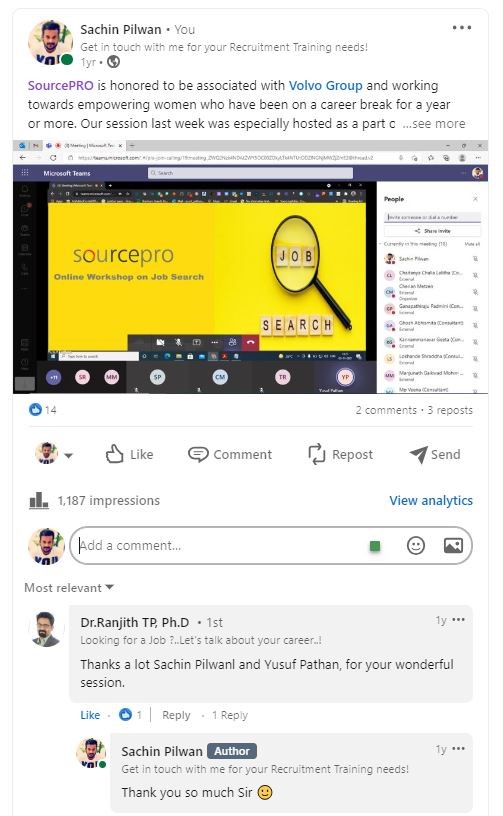Send the post via paper plane icon

[418, 454]
